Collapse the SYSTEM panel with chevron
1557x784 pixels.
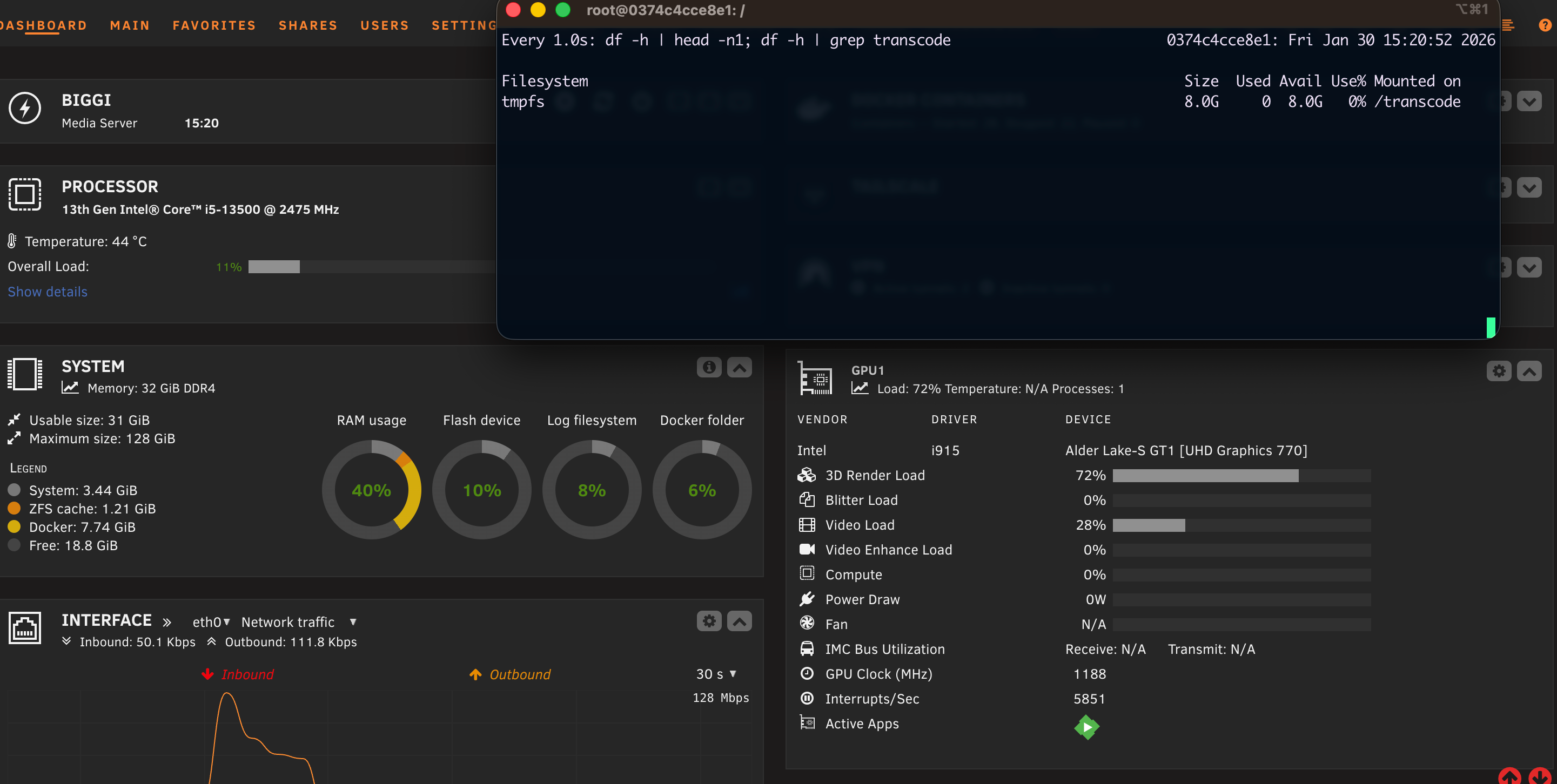pos(739,367)
